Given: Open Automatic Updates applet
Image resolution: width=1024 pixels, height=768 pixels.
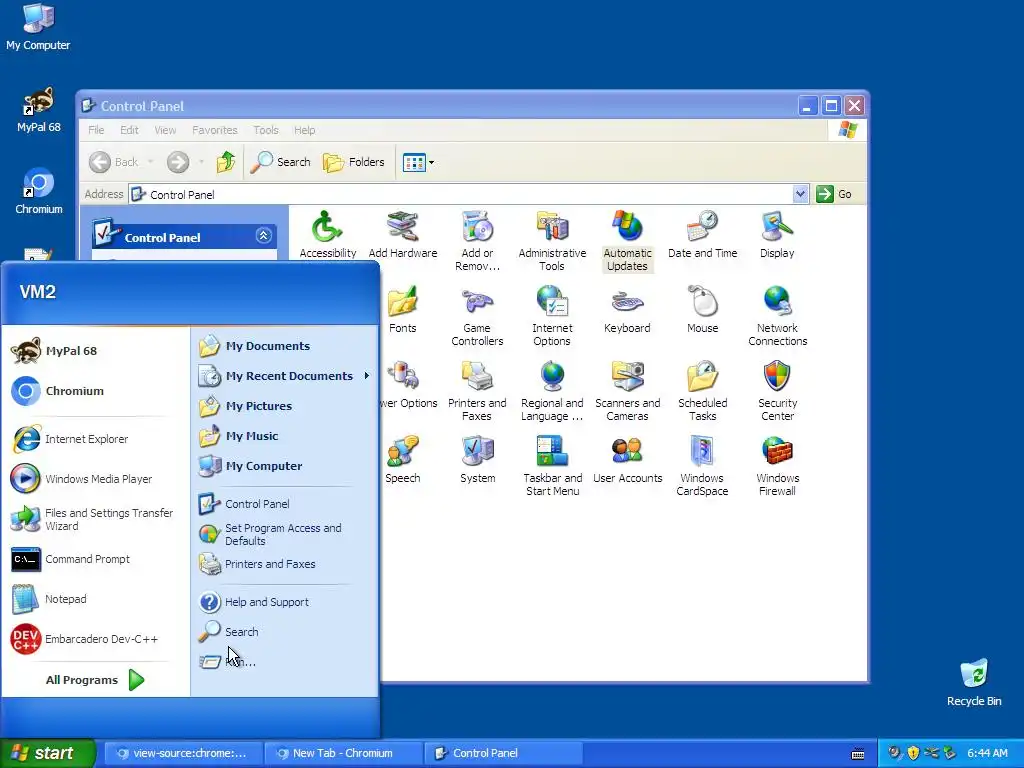Looking at the screenshot, I should tap(627, 241).
